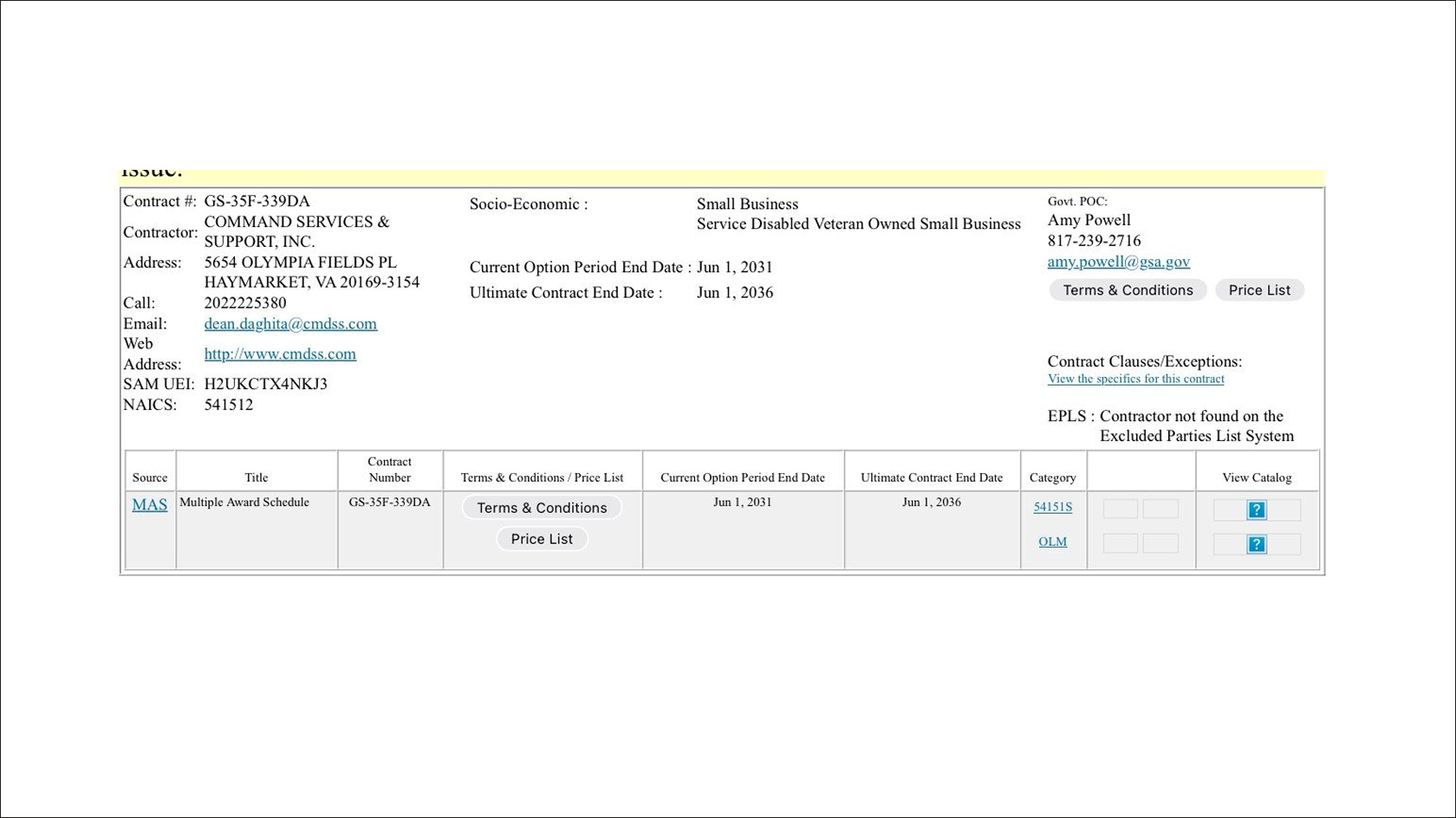The height and width of the screenshot is (818, 1456).
Task: Open category OLM link
Action: [1052, 542]
